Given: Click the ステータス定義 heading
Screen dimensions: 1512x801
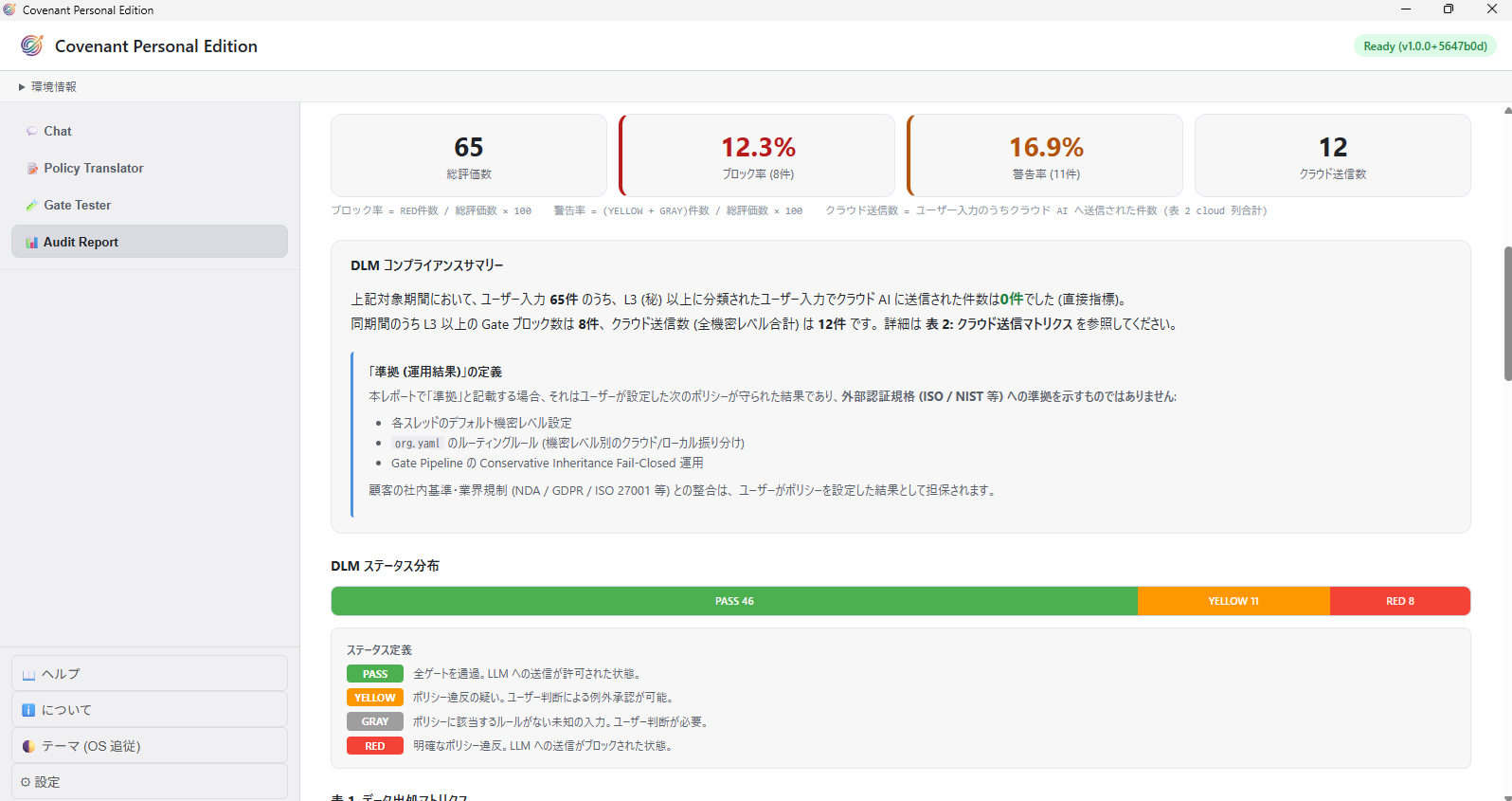Looking at the screenshot, I should (379, 649).
